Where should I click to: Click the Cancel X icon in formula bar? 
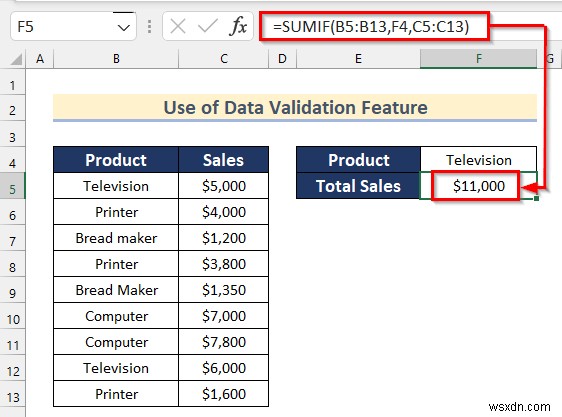178,27
